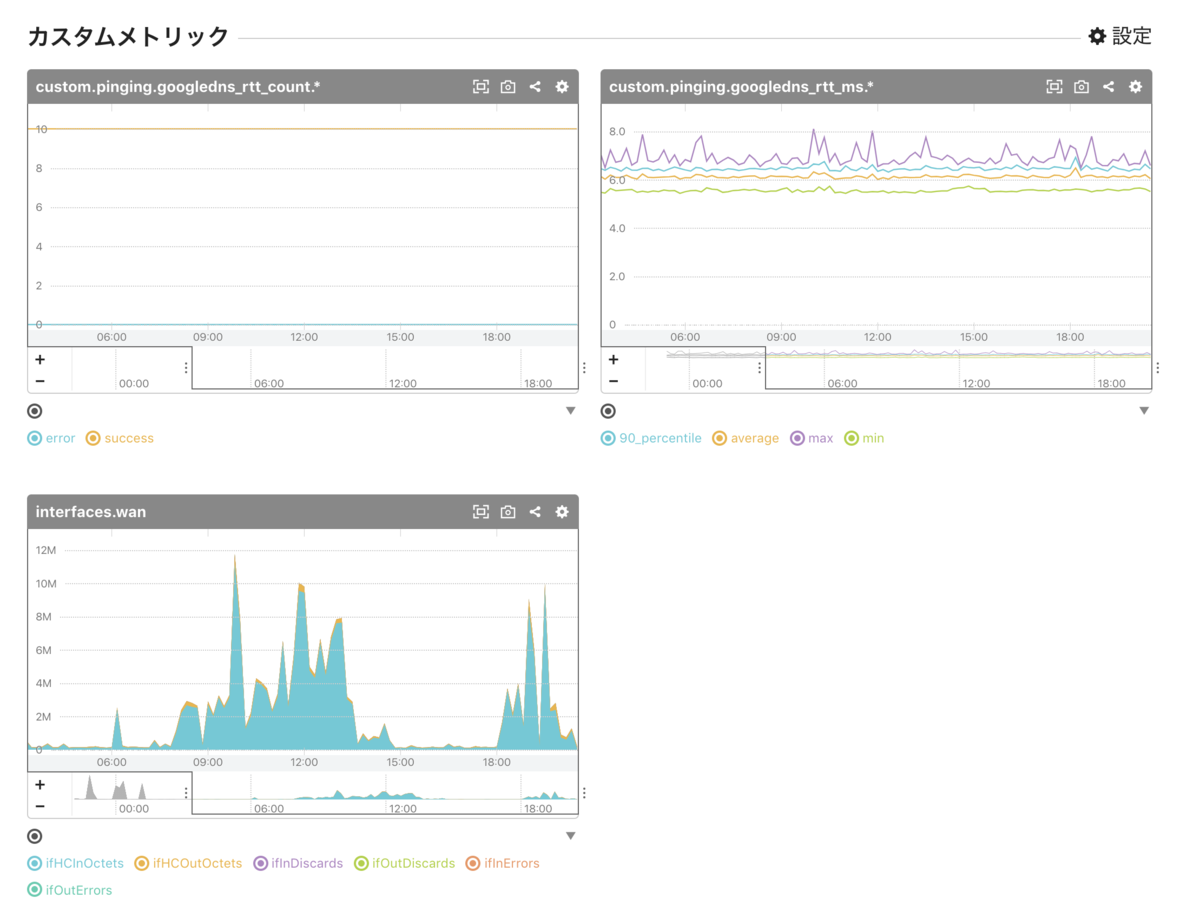Share the interfaces.wan graph
Viewport: 1200px width, 912px height.
pyautogui.click(x=535, y=512)
